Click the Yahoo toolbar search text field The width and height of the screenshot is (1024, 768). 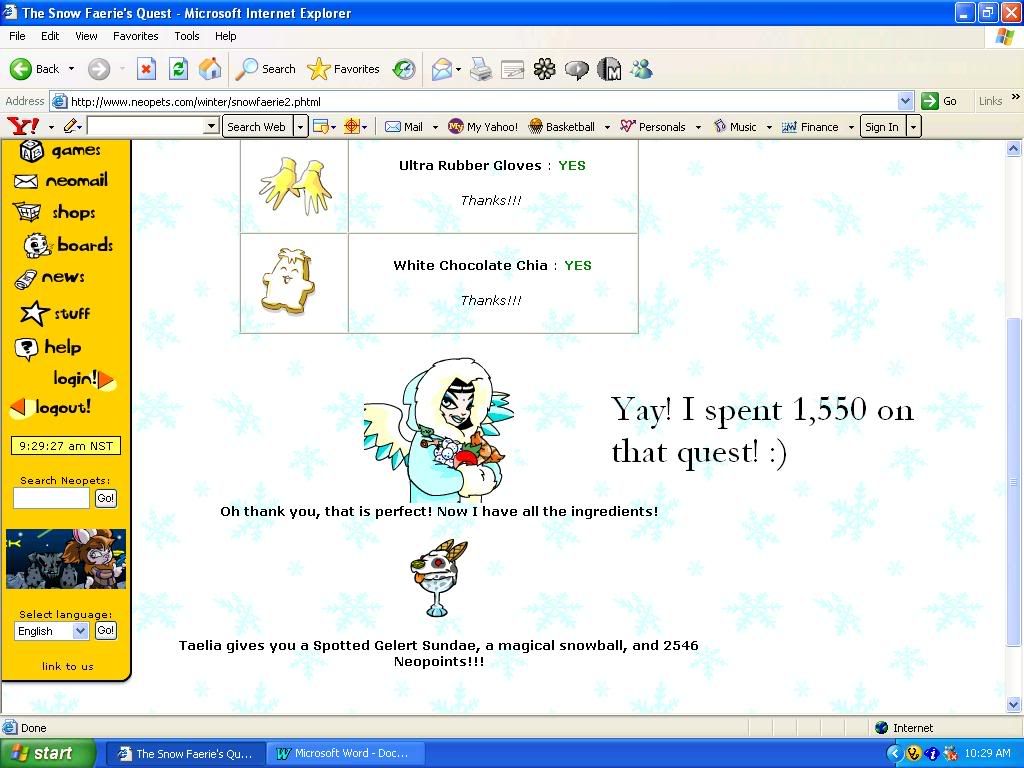[146, 126]
